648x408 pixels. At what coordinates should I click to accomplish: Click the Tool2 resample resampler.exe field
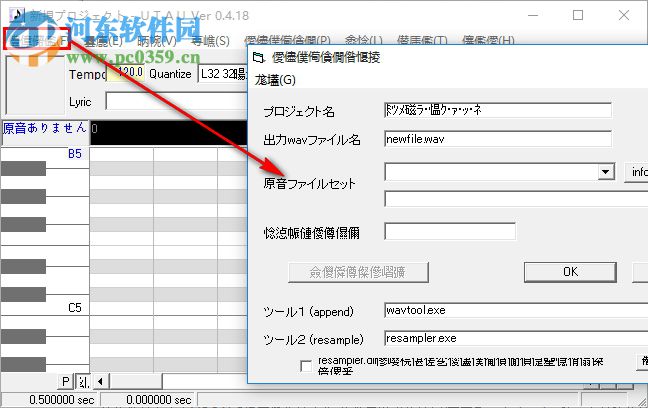tap(516, 338)
